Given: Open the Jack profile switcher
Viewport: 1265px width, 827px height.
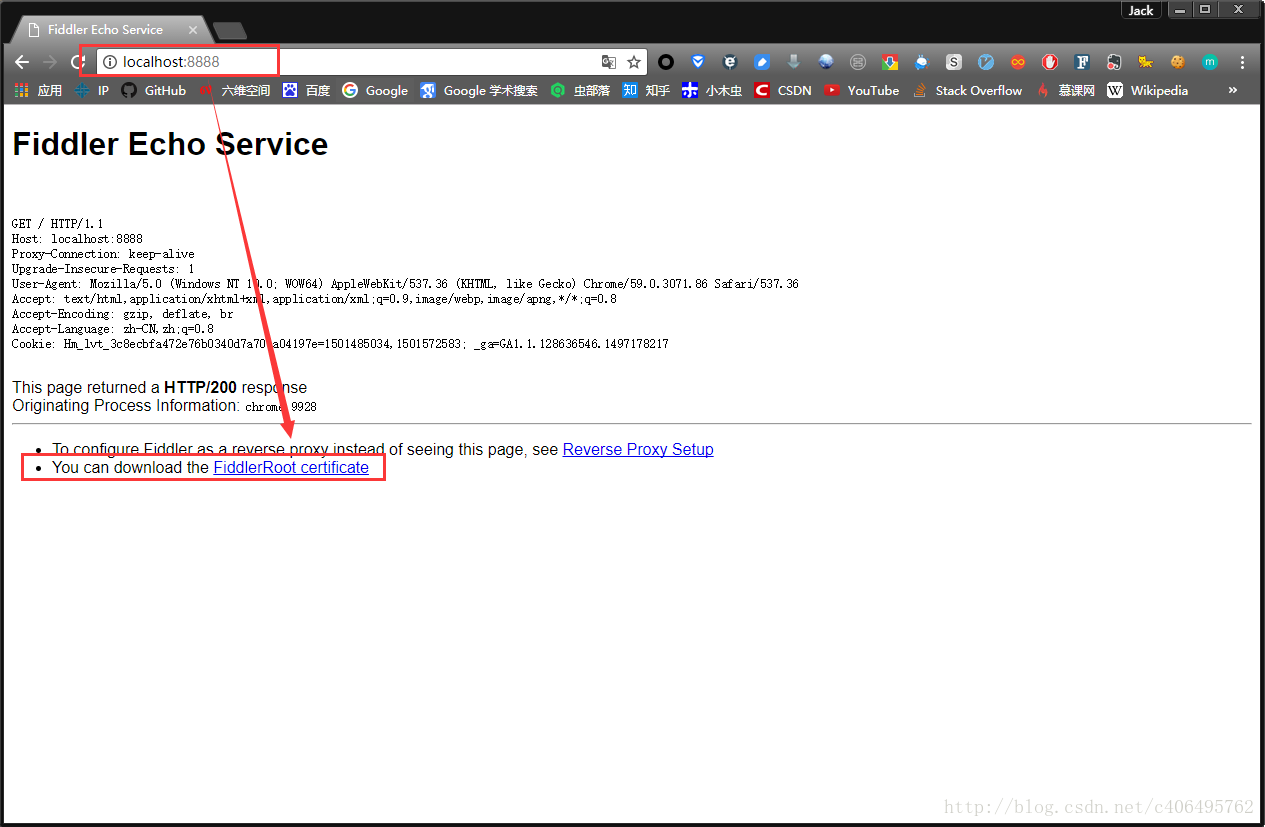Looking at the screenshot, I should 1141,10.
